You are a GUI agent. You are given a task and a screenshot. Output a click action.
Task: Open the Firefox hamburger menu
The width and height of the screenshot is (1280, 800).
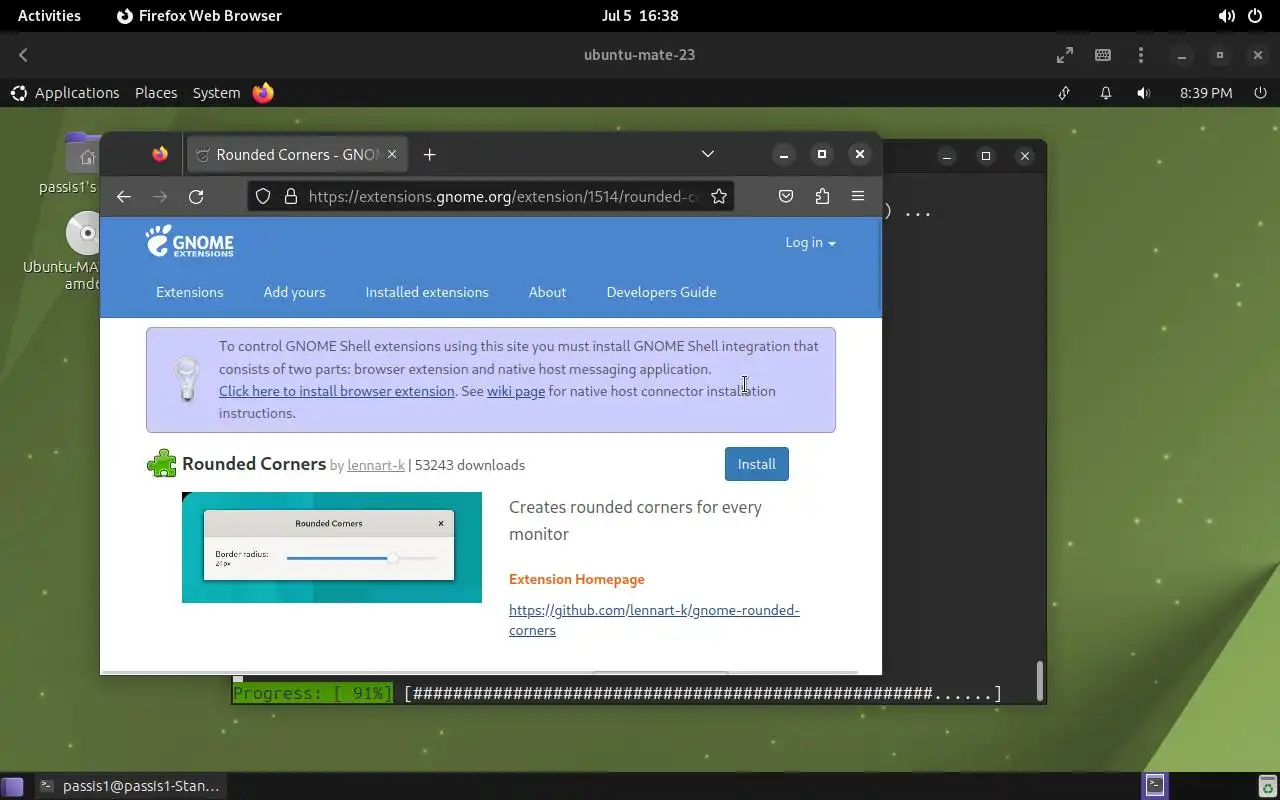(x=858, y=196)
